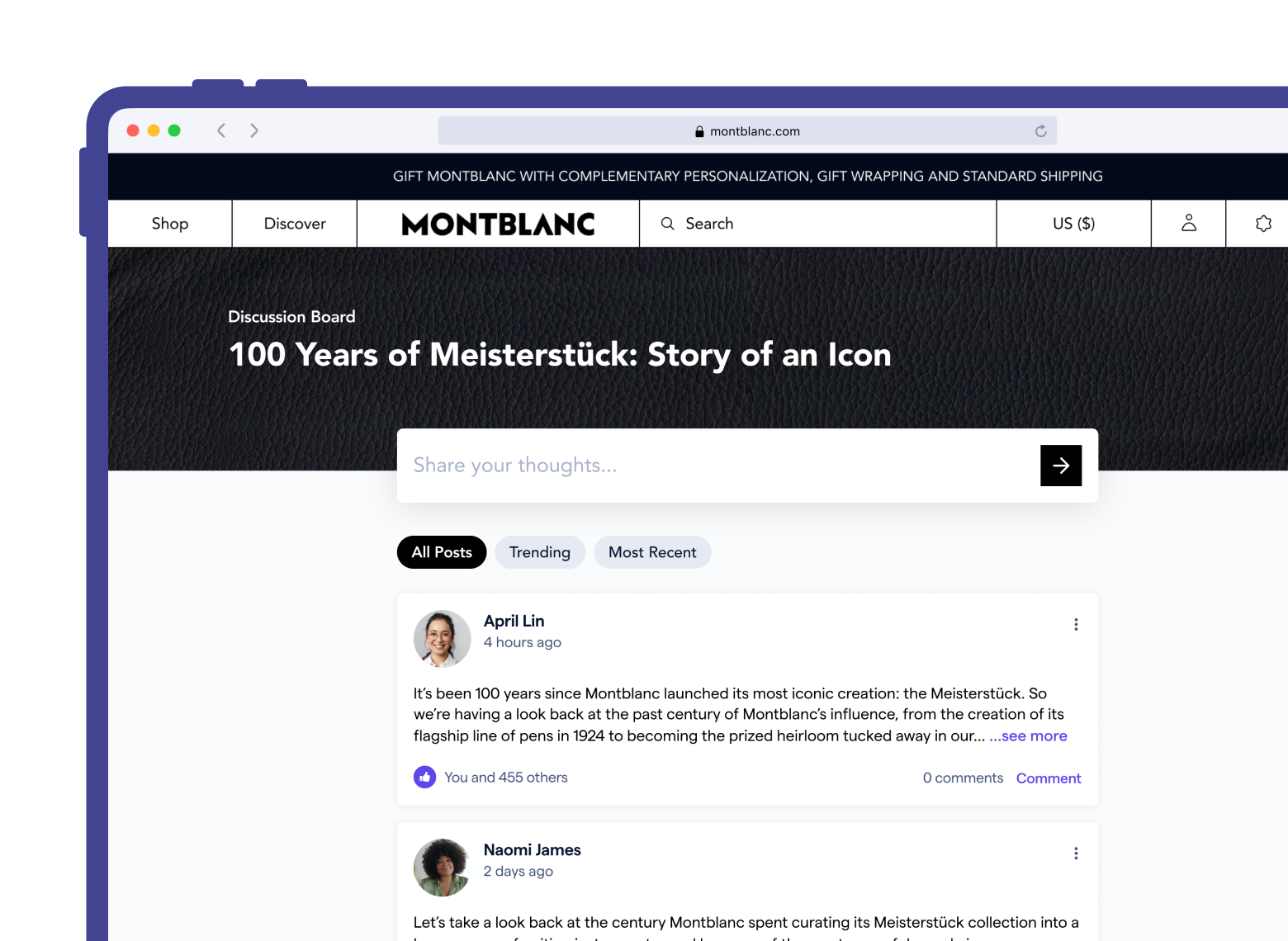Viewport: 1288px width, 941px height.
Task: Select the All Posts filter
Action: tap(442, 552)
